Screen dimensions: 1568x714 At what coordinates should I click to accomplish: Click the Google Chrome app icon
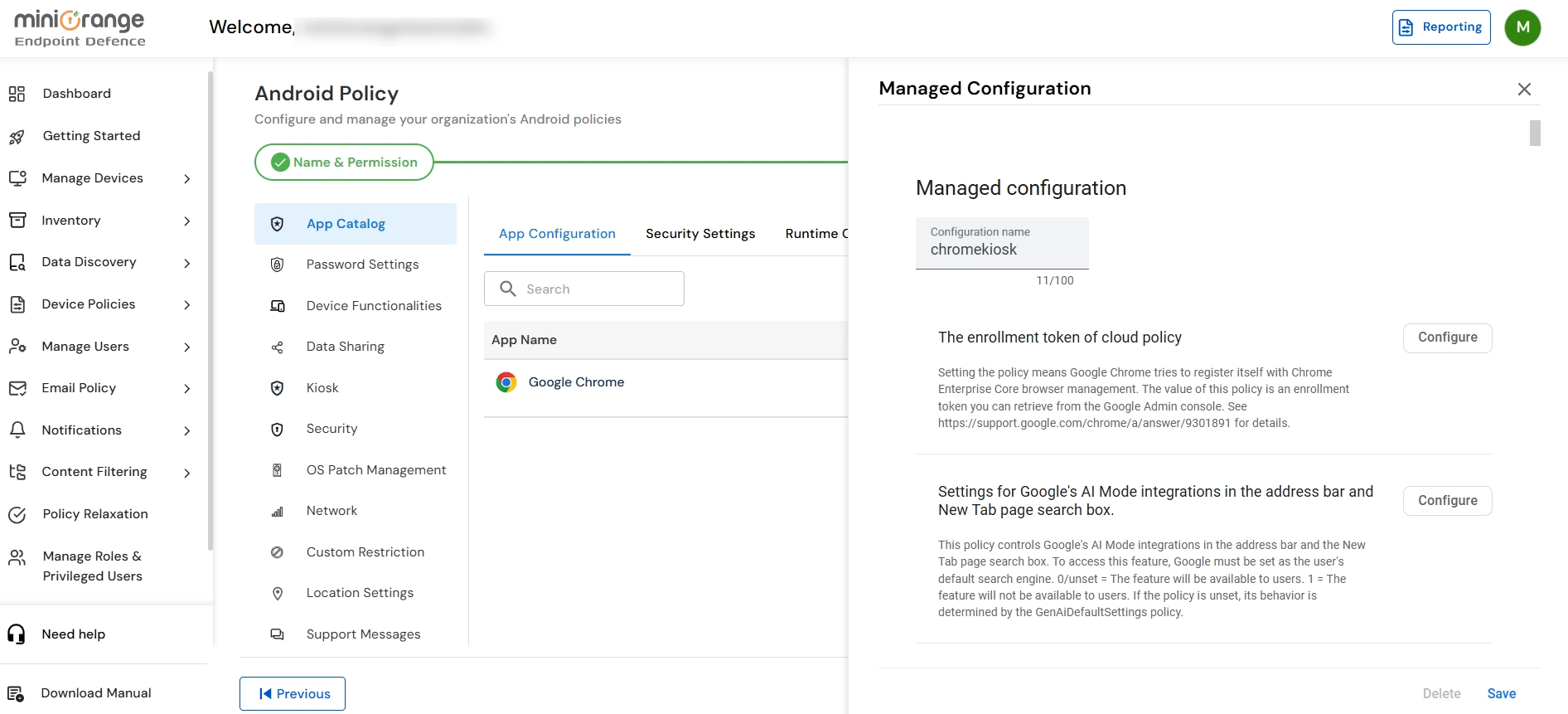pos(506,382)
